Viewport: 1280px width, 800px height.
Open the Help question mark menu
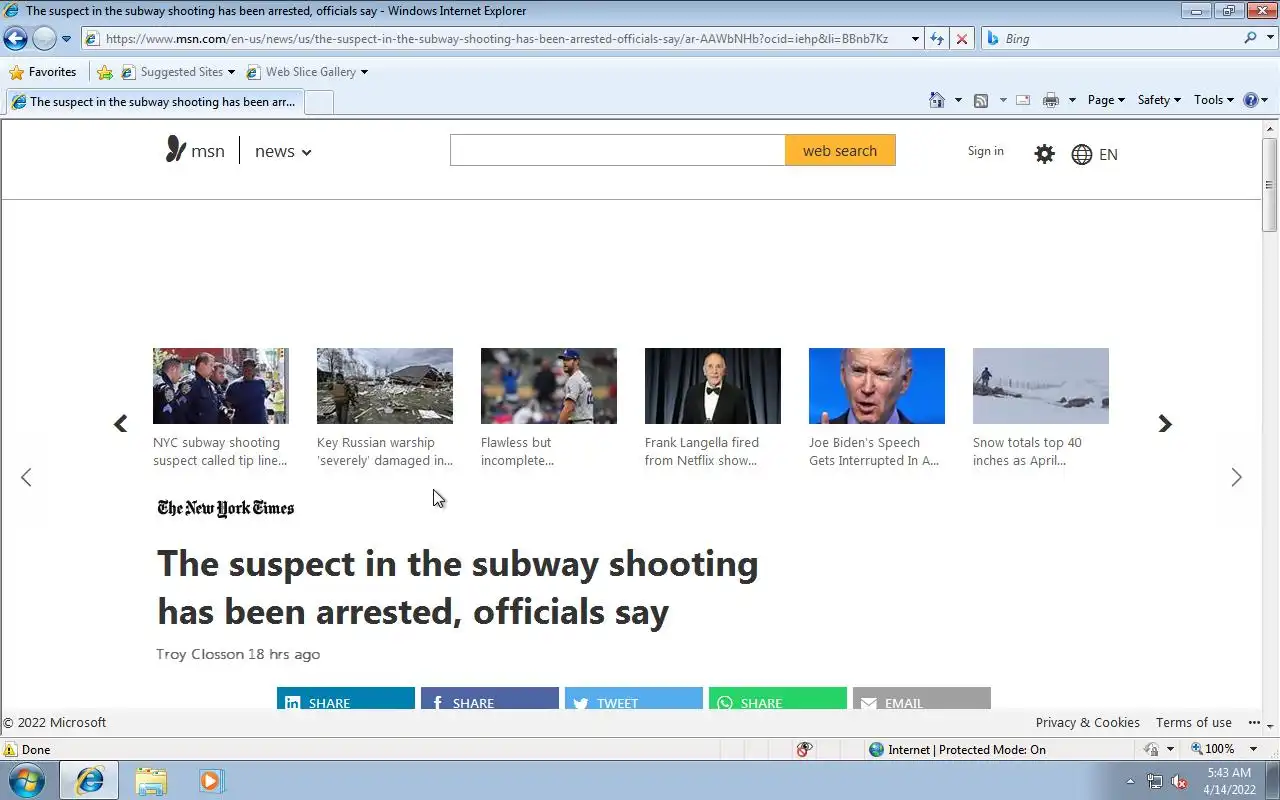click(x=1255, y=100)
